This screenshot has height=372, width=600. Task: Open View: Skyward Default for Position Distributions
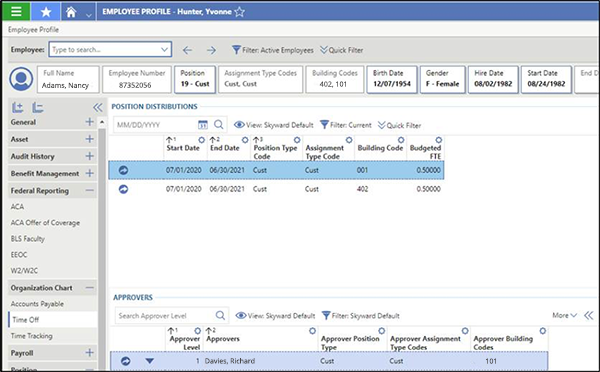tap(274, 125)
